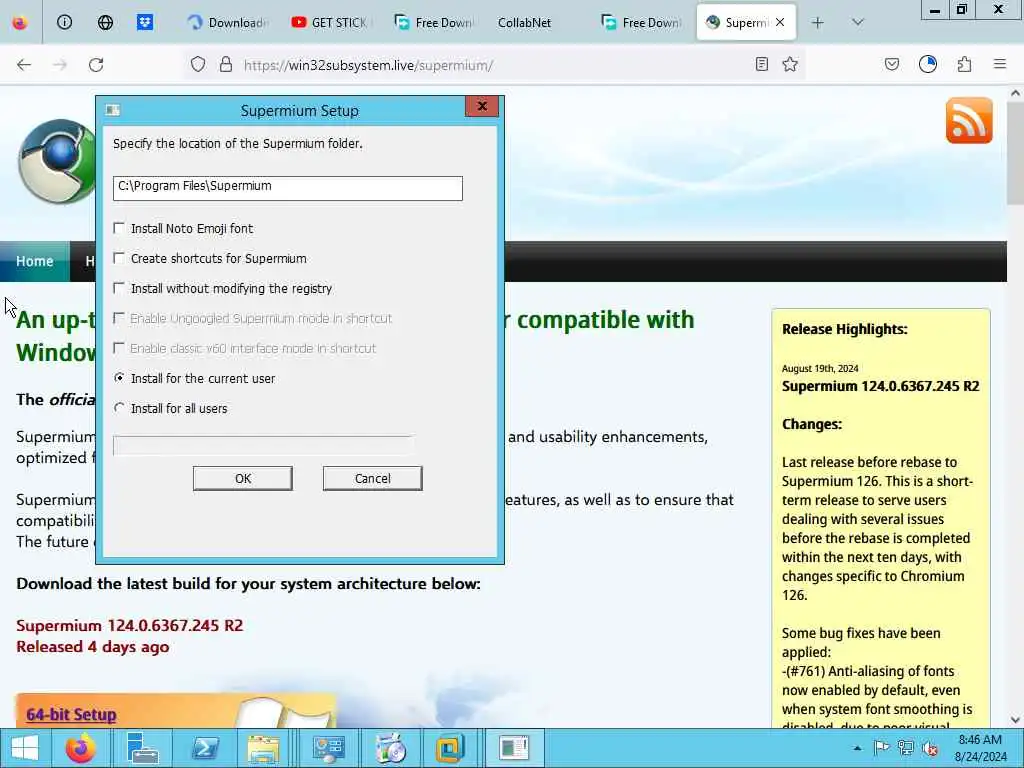Open Firefox account icon
Screen dimensions: 1024x768
927,64
